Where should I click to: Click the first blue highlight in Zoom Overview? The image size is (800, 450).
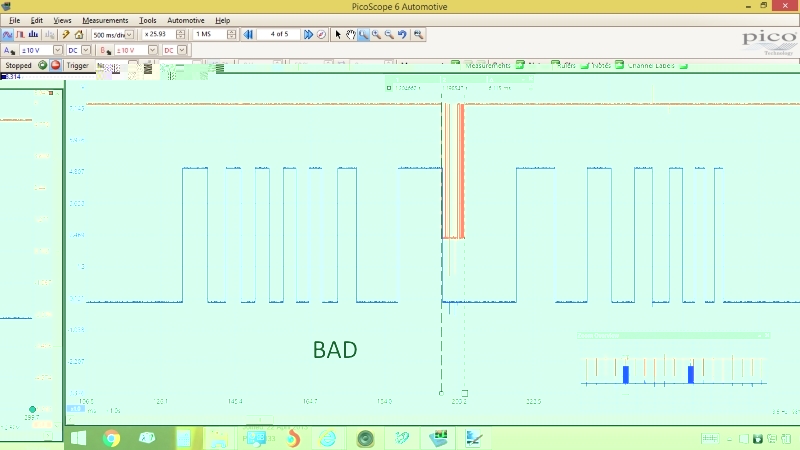(626, 374)
